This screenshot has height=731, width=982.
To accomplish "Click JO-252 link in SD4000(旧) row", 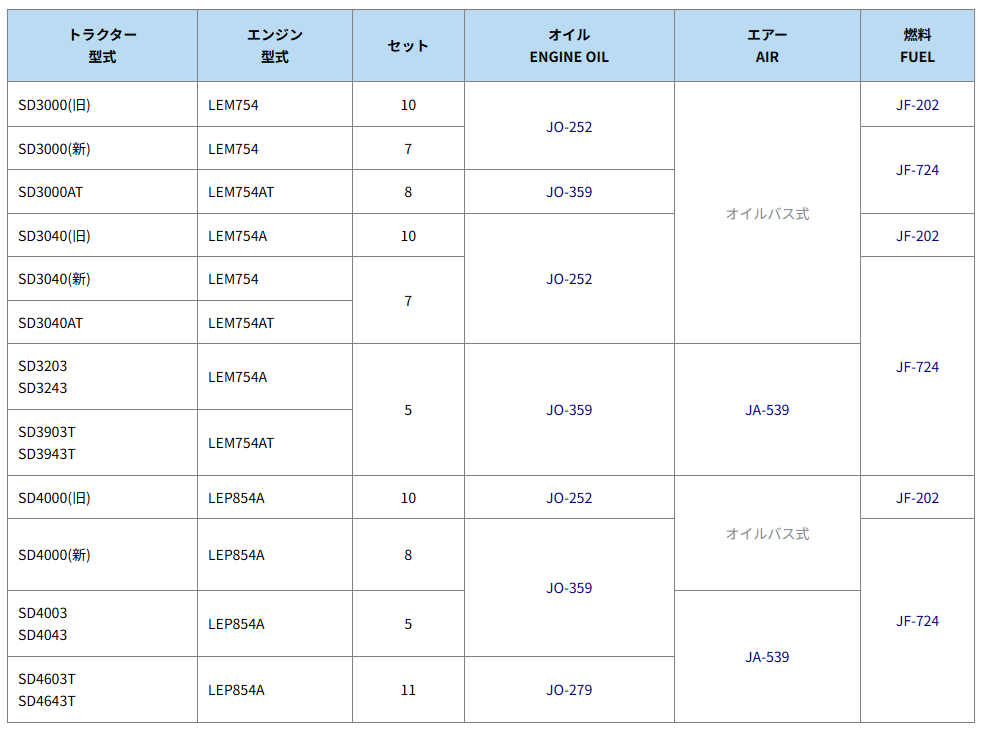I will click(569, 498).
